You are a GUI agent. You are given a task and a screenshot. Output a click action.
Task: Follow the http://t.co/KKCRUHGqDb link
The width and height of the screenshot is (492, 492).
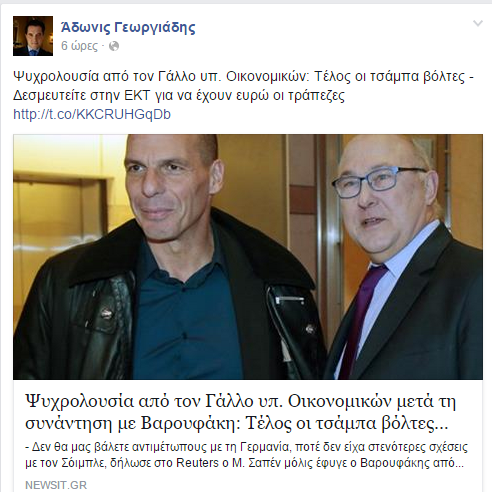[x=92, y=114]
